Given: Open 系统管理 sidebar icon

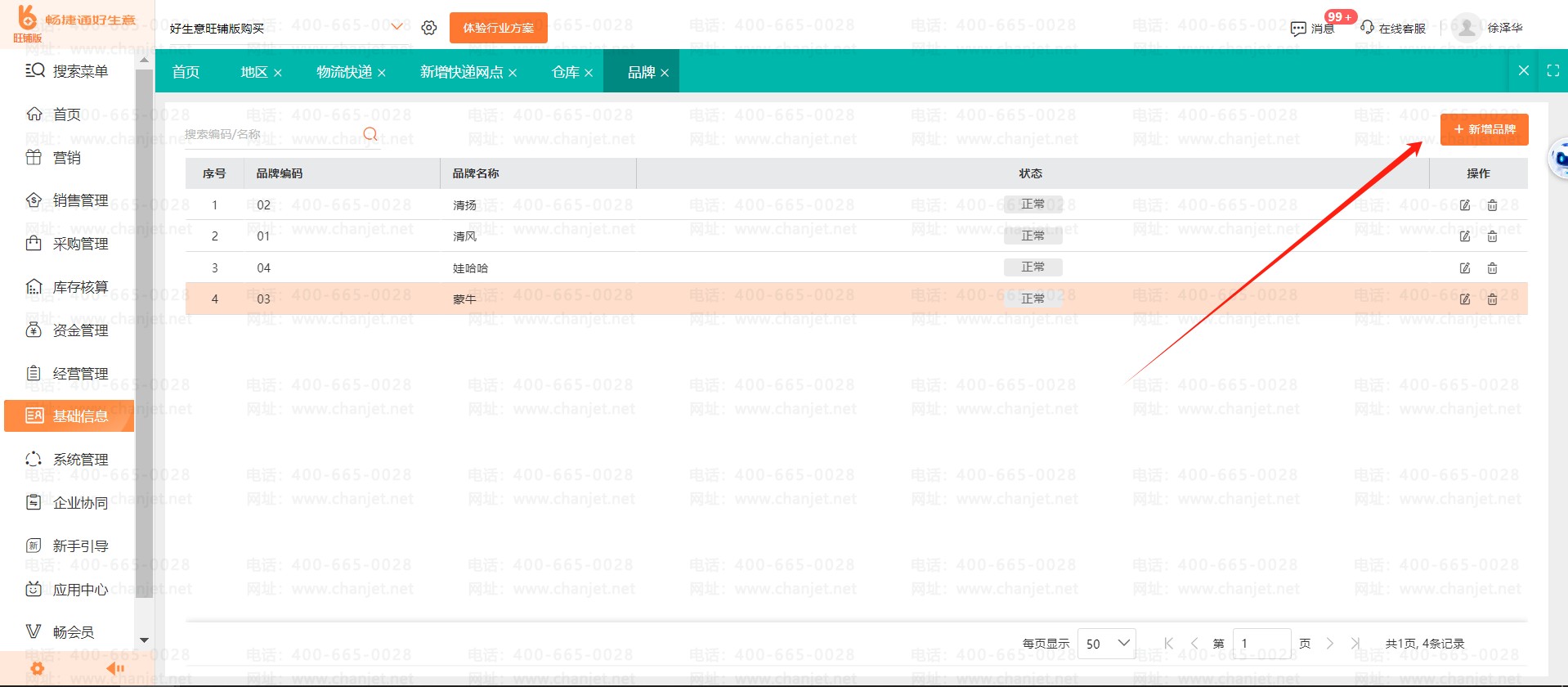Looking at the screenshot, I should pyautogui.click(x=34, y=459).
